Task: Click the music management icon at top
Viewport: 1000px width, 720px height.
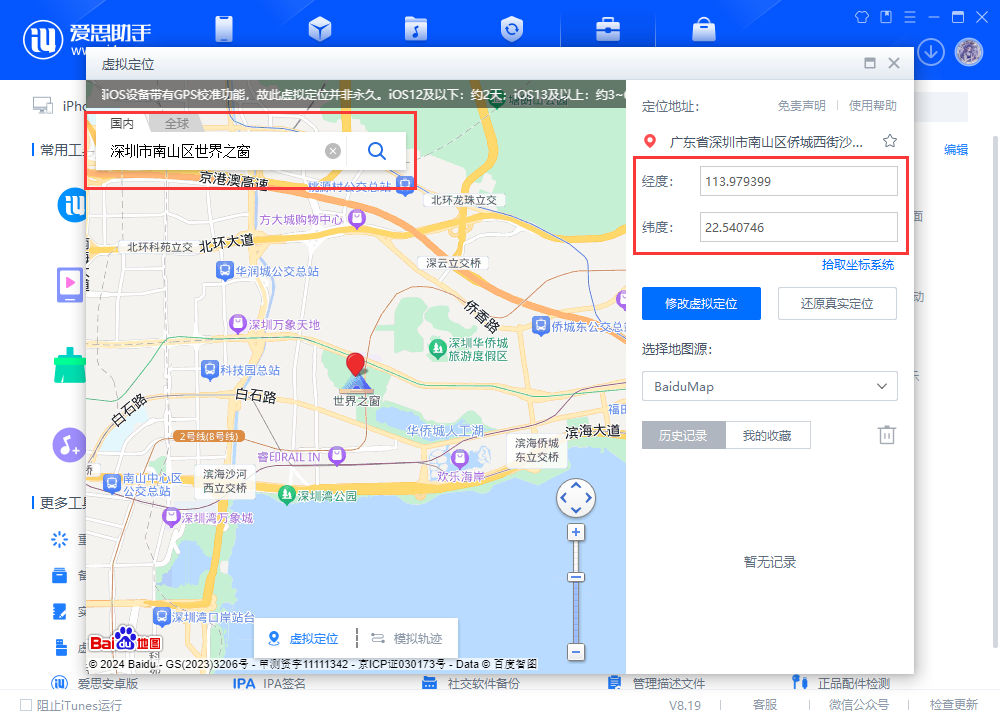Action: [x=415, y=29]
